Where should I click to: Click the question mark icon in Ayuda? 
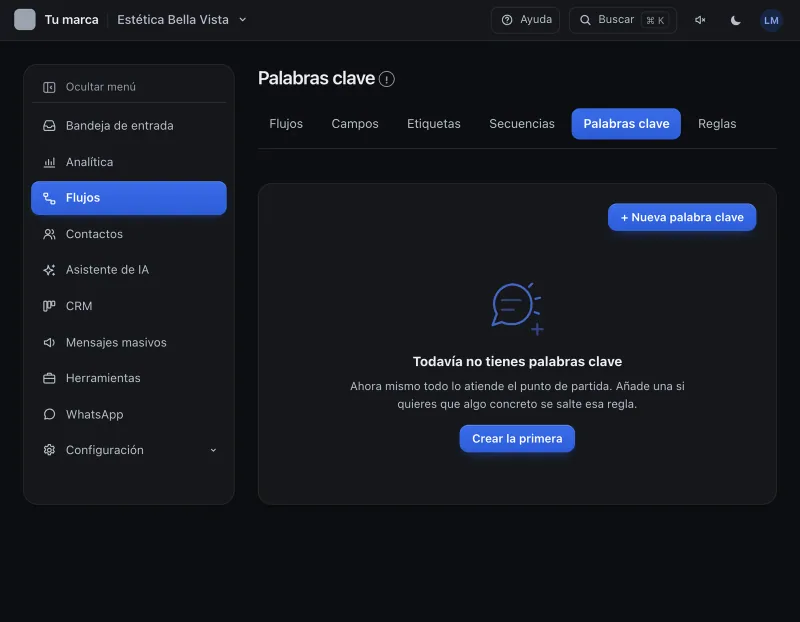tap(507, 20)
